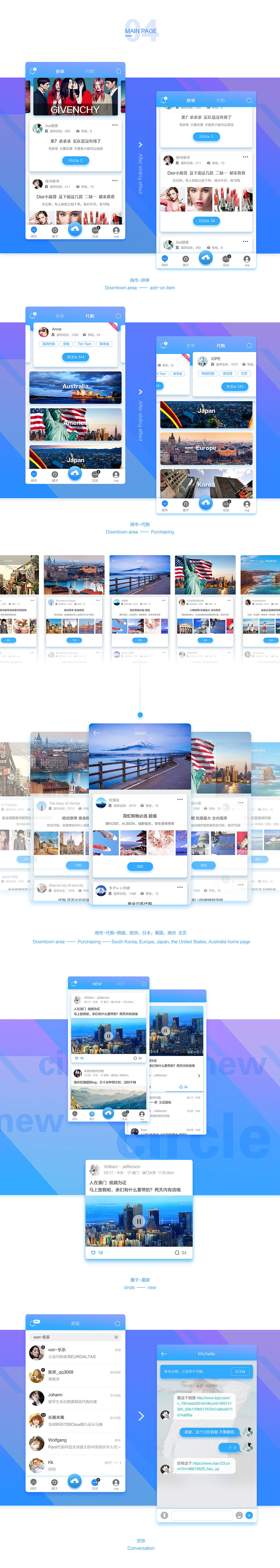Viewport: 280px width, 1568px height.
Task: Tap 回访ta 0 button on GIVENCHY screen
Action: (x=75, y=161)
